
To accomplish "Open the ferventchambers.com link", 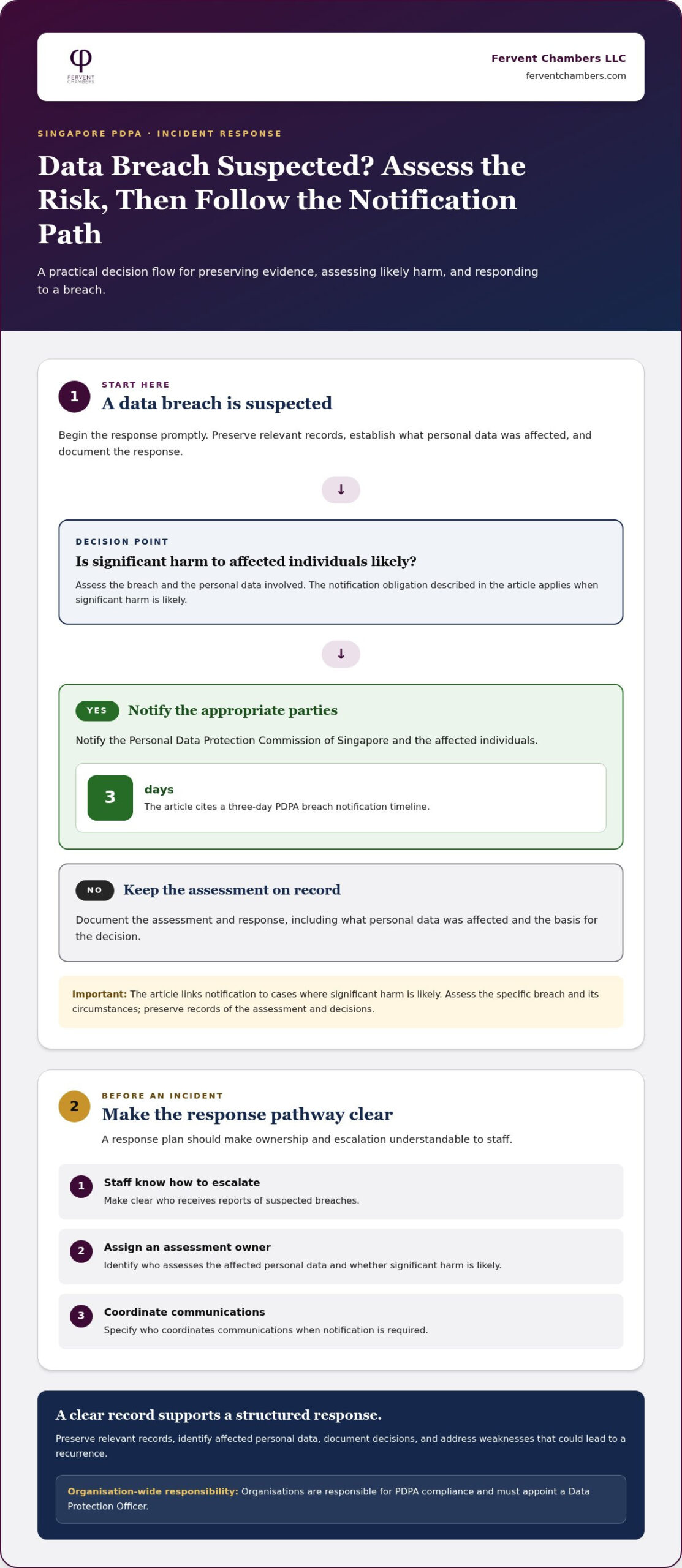I will pyautogui.click(x=575, y=76).
